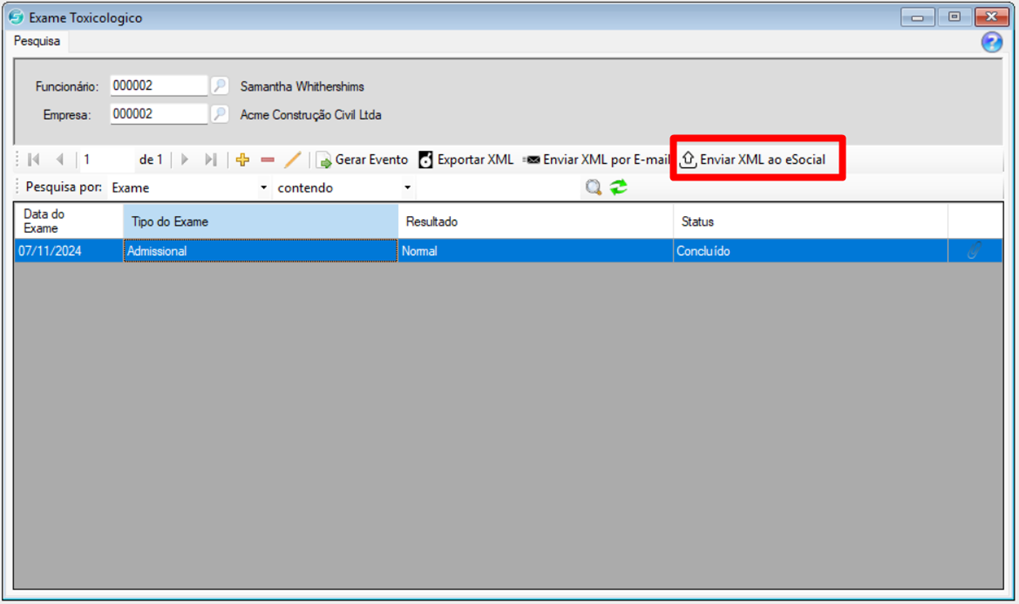This screenshot has width=1019, height=604.
Task: Sort by Status column header
Action: pyautogui.click(x=810, y=221)
